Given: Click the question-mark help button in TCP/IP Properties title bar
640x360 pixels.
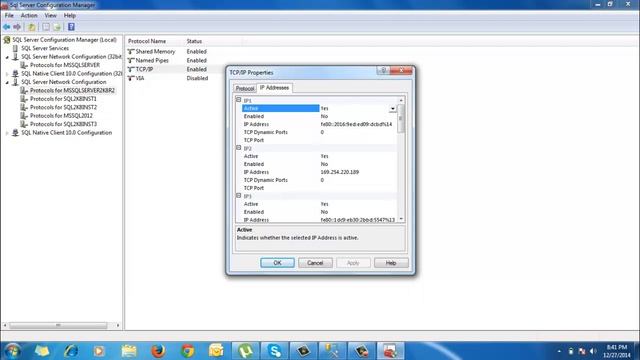Looking at the screenshot, I should click(x=383, y=71).
